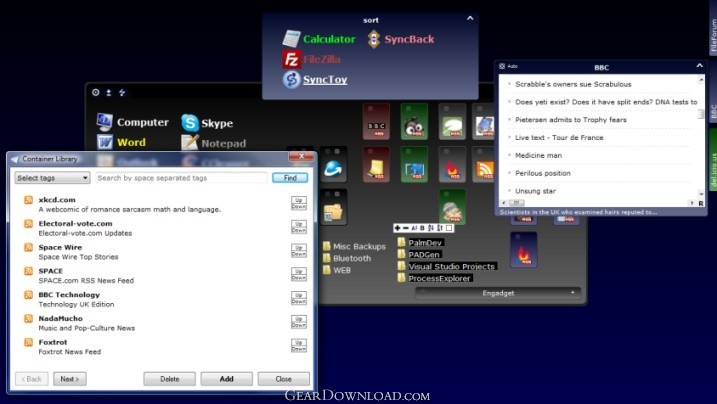Image resolution: width=717 pixels, height=404 pixels.
Task: Open the PalmDev folder
Action: tap(420, 243)
